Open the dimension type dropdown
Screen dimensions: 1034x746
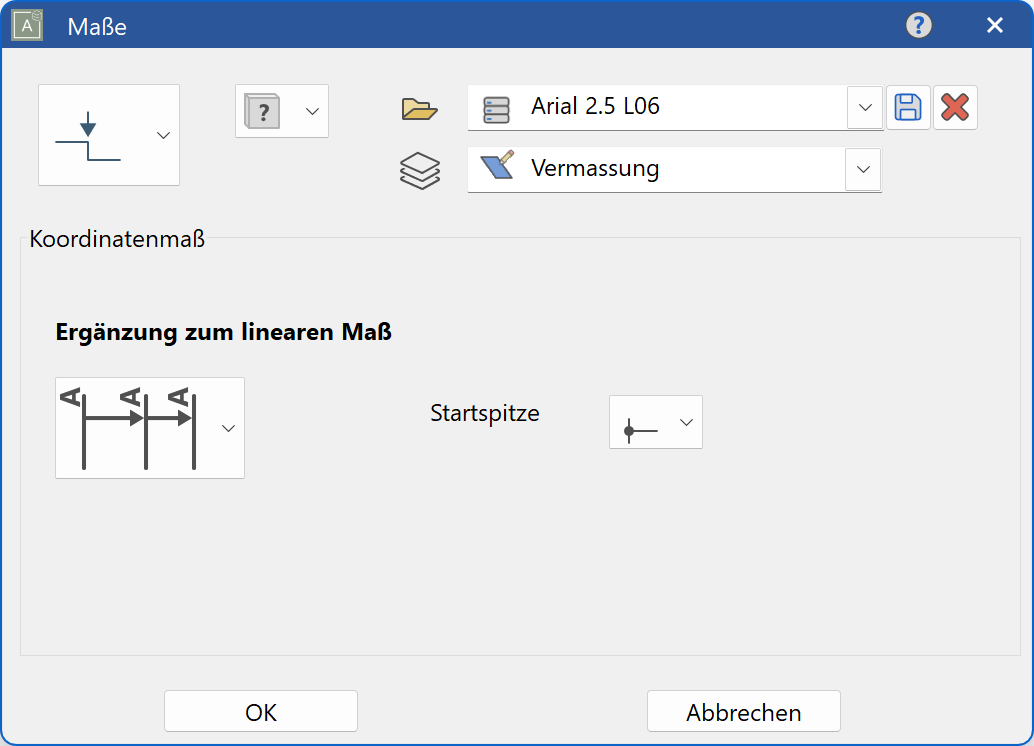coord(163,135)
